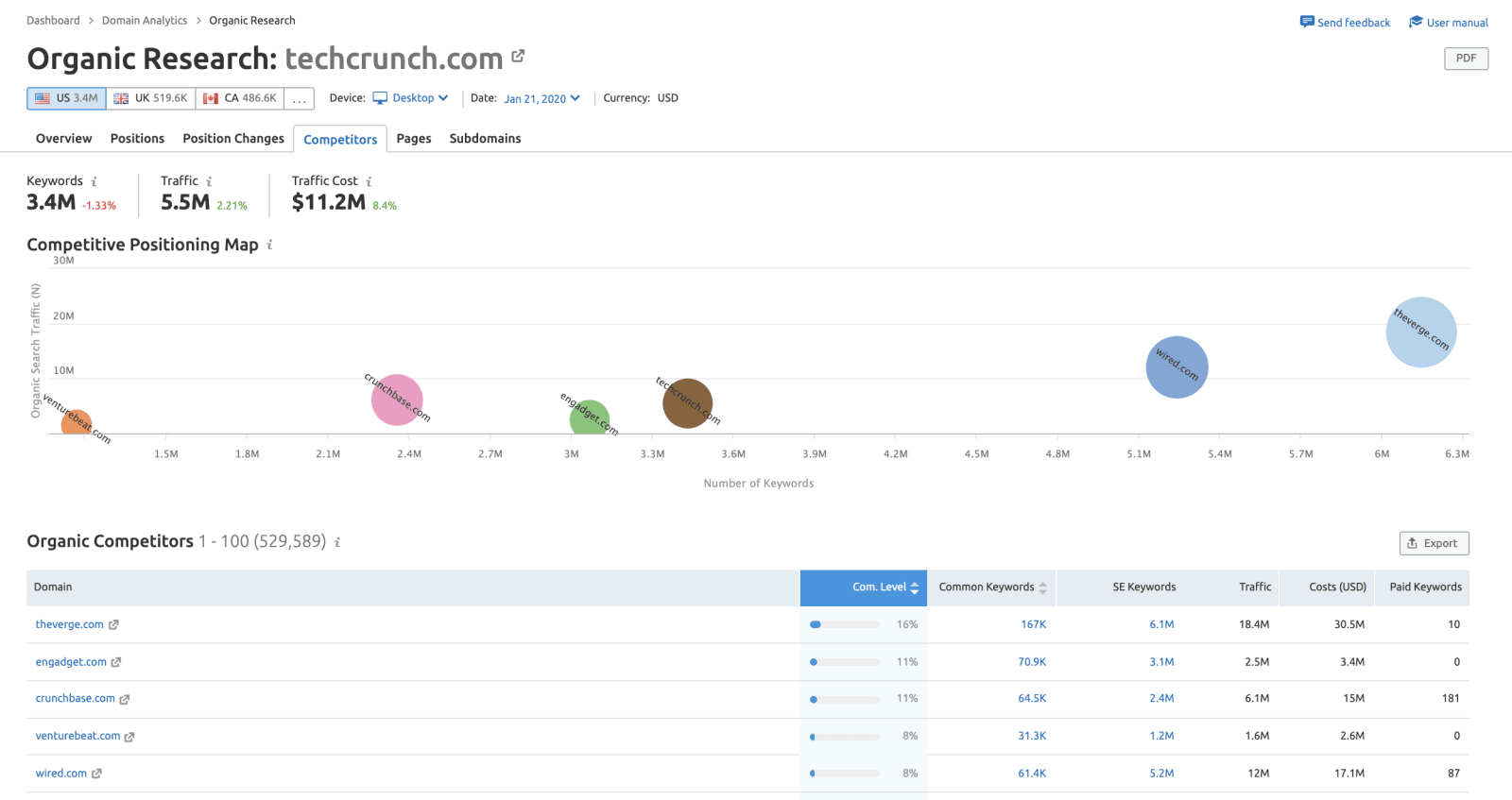Click 70.9K common keywords for engadget.com
1512x800 pixels.
1032,662
